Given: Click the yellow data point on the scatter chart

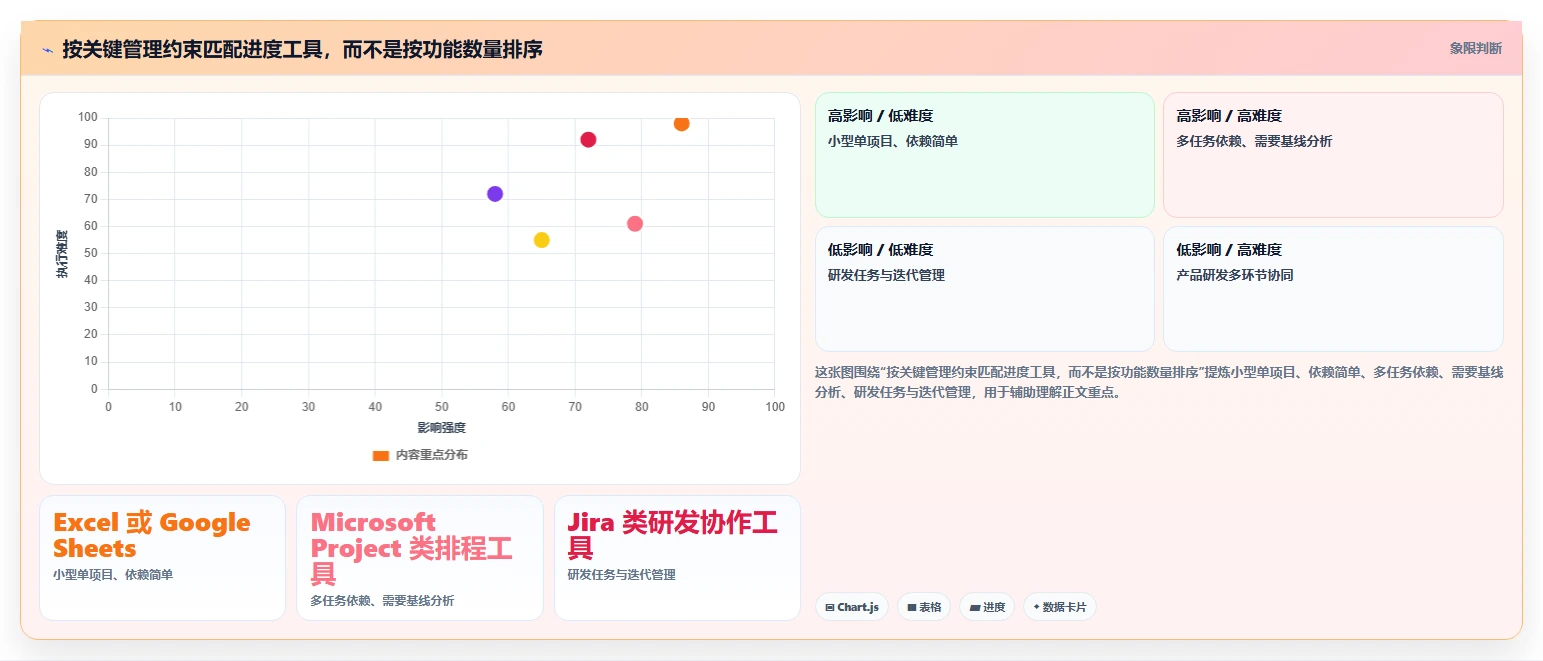Looking at the screenshot, I should (x=542, y=240).
